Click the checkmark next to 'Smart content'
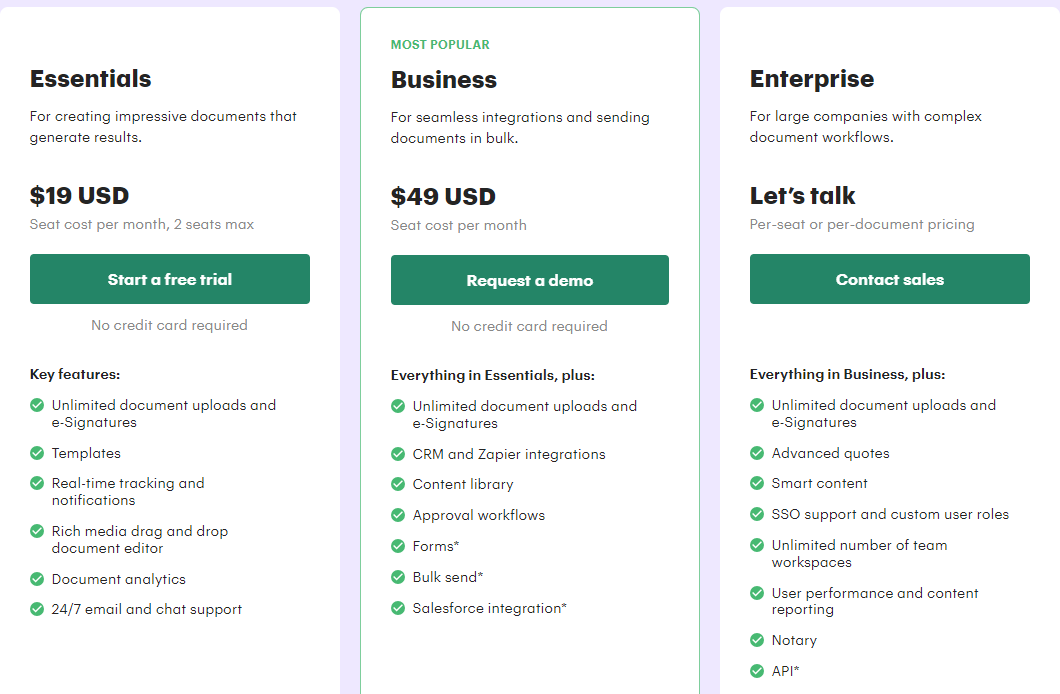Screen dimensions: 1060x694 pos(757,483)
